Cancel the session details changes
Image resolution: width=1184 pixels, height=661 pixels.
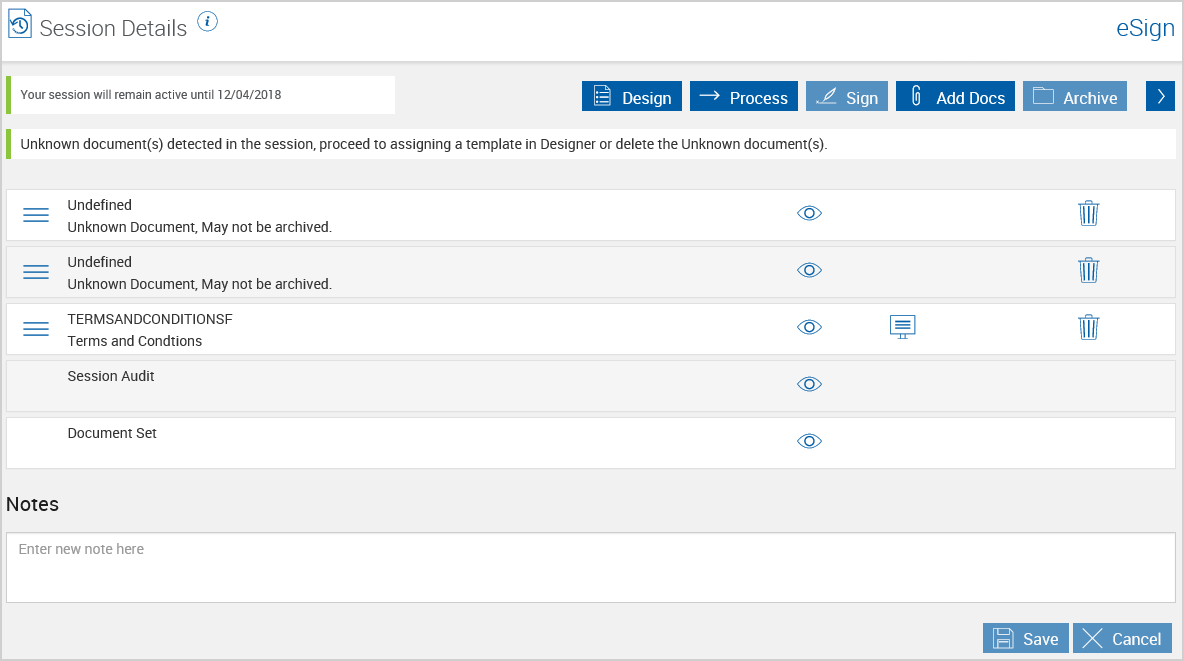(1122, 638)
